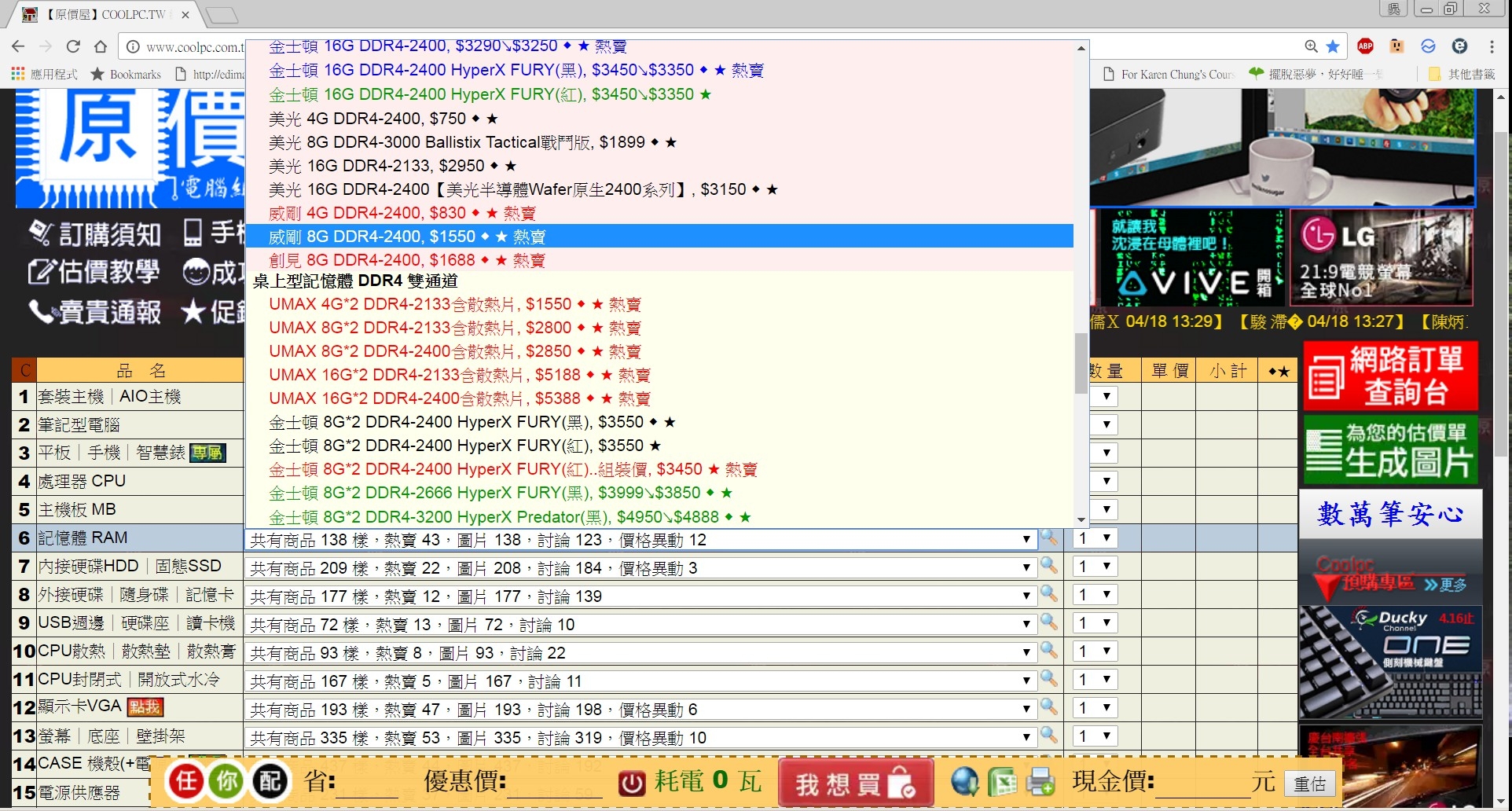This screenshot has width=1512, height=811.
Task: Click the 主機板 MB category row label
Action: coord(77,509)
